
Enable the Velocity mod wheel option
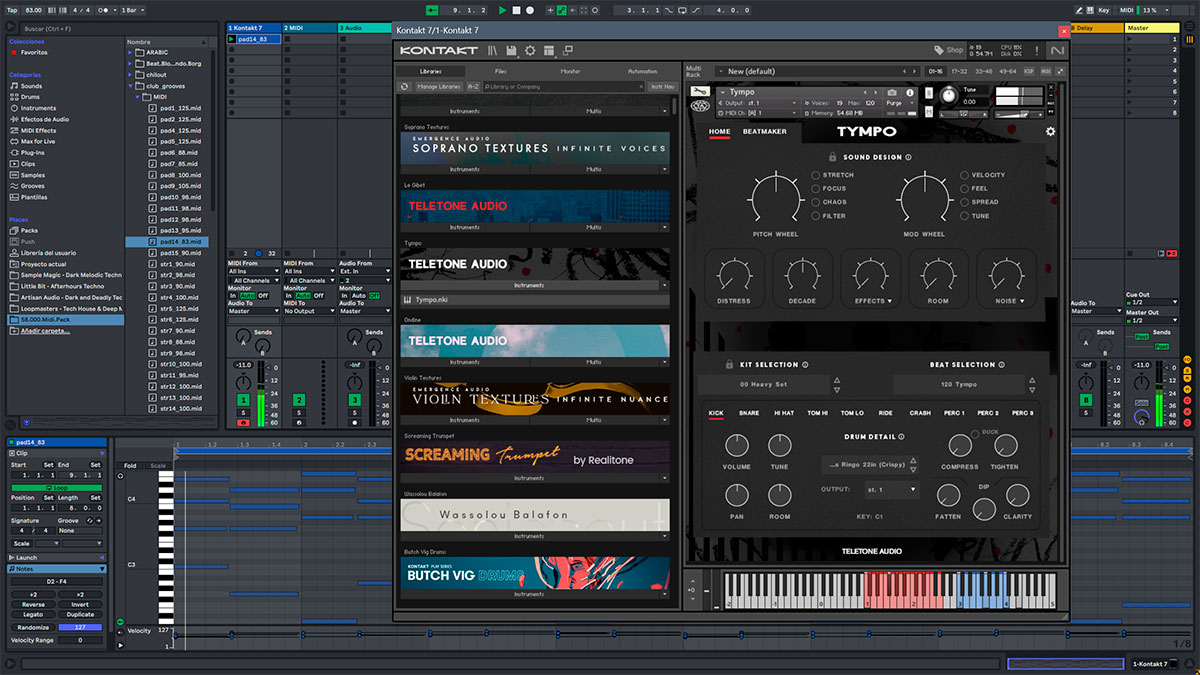[965, 175]
